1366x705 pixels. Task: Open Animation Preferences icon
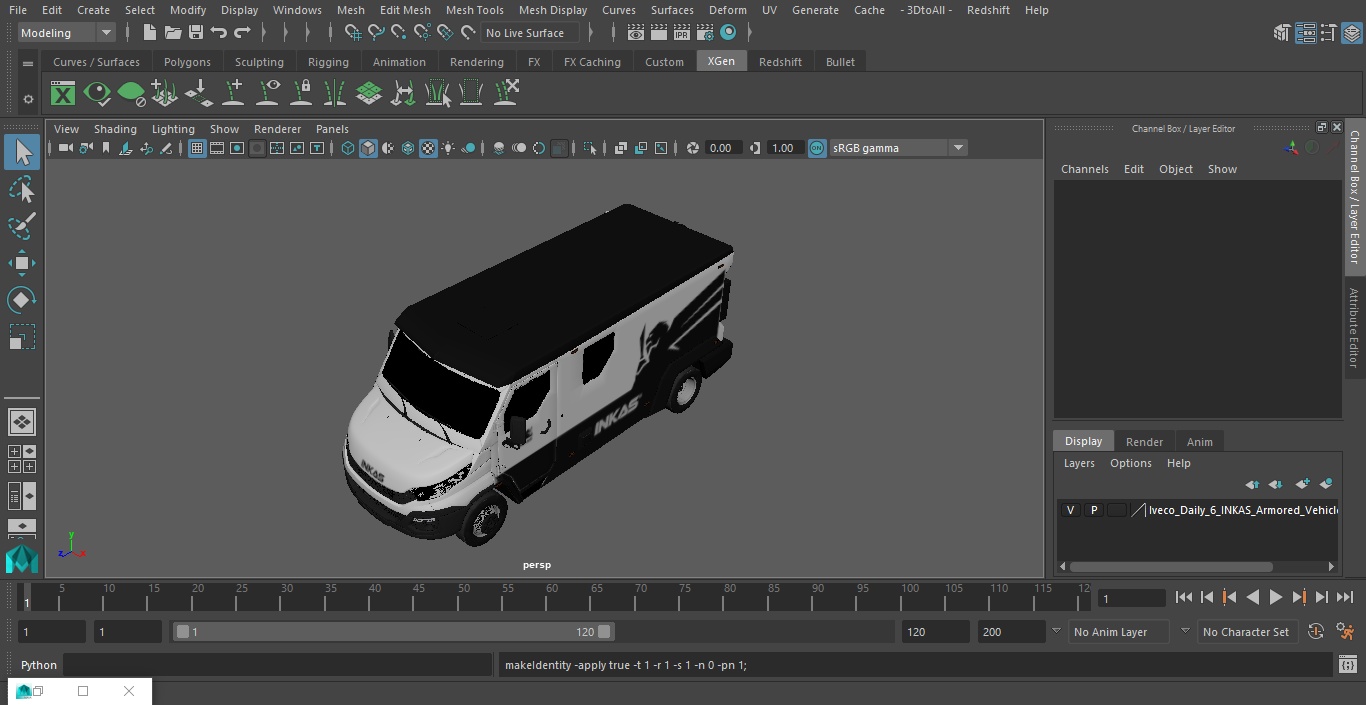(1345, 632)
